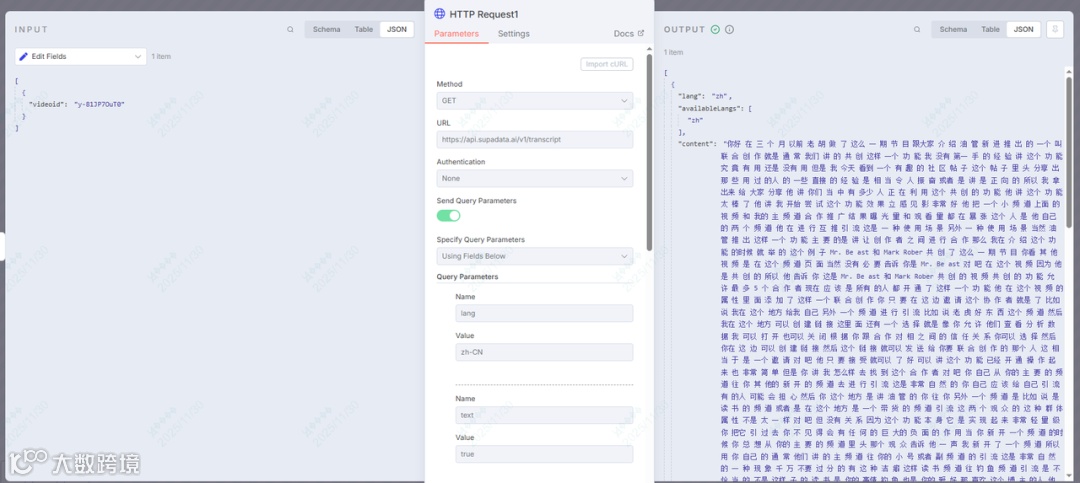The height and width of the screenshot is (483, 1080).
Task: Click the output panel search icon
Action: tap(917, 30)
